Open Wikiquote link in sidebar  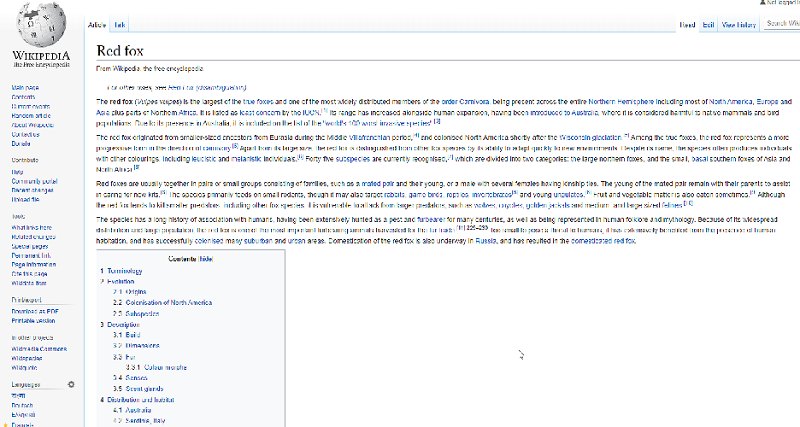tap(24, 367)
